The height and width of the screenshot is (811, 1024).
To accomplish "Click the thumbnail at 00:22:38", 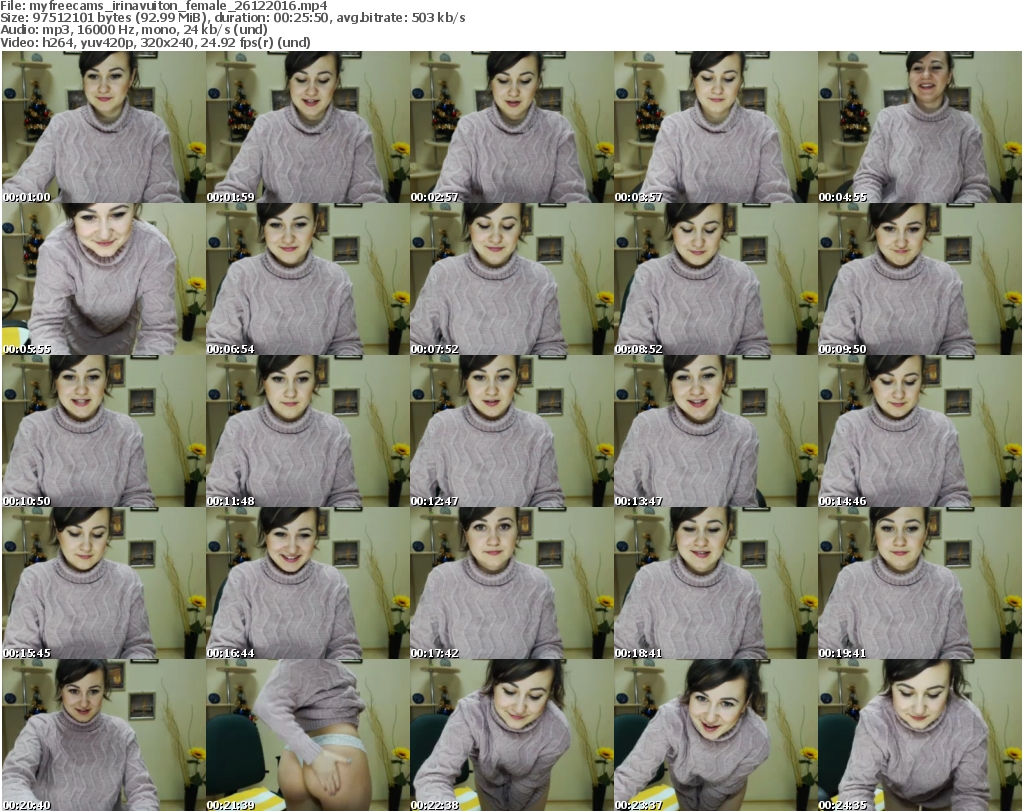I will 511,735.
